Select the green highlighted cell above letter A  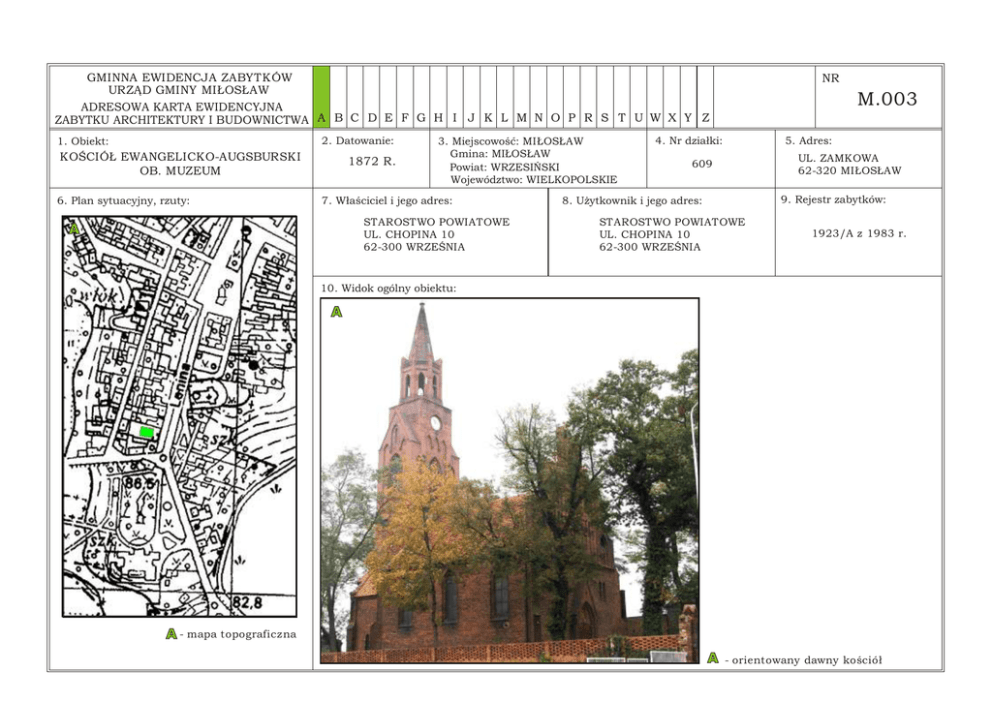[321, 86]
